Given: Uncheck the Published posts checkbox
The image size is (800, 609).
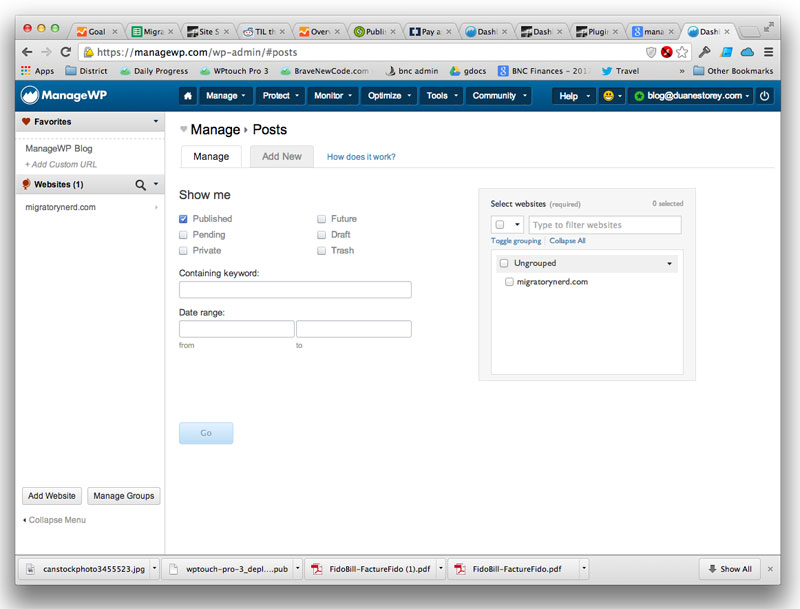Looking at the screenshot, I should tap(183, 218).
